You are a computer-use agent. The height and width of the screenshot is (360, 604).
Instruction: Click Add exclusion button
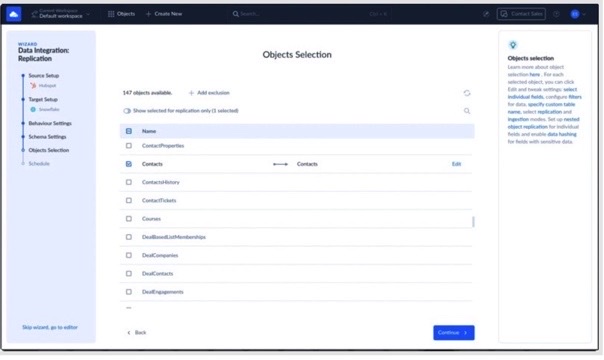209,93
